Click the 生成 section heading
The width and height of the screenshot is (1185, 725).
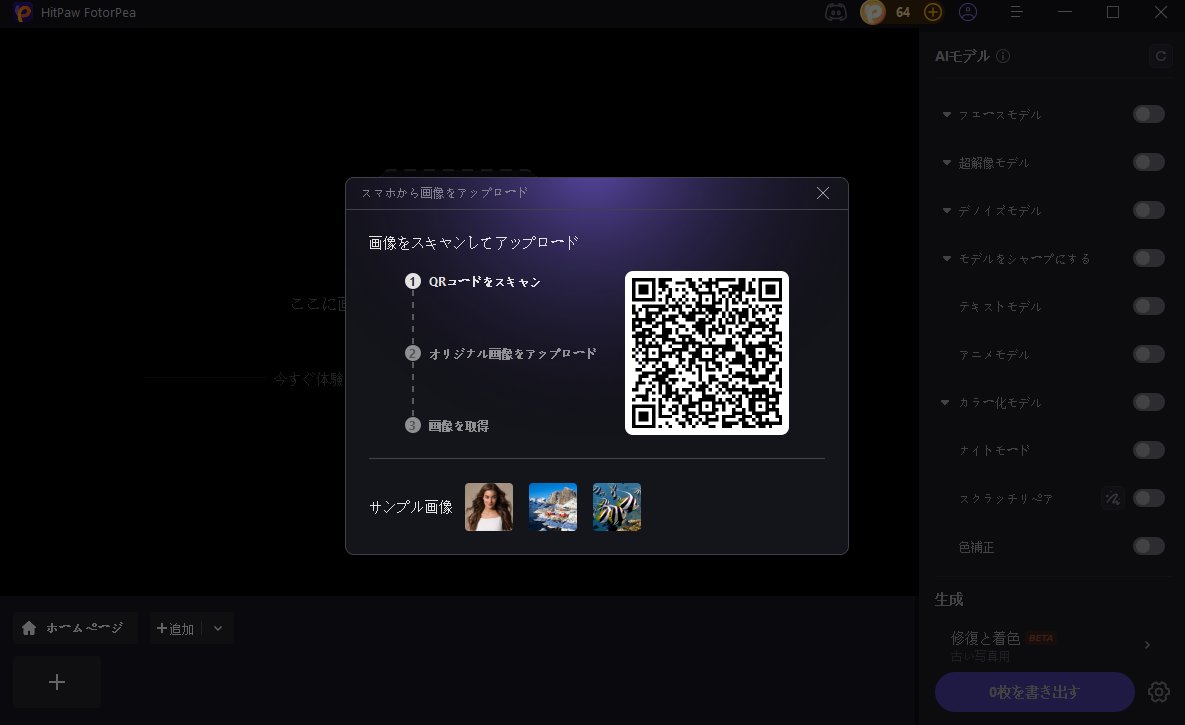click(949, 600)
